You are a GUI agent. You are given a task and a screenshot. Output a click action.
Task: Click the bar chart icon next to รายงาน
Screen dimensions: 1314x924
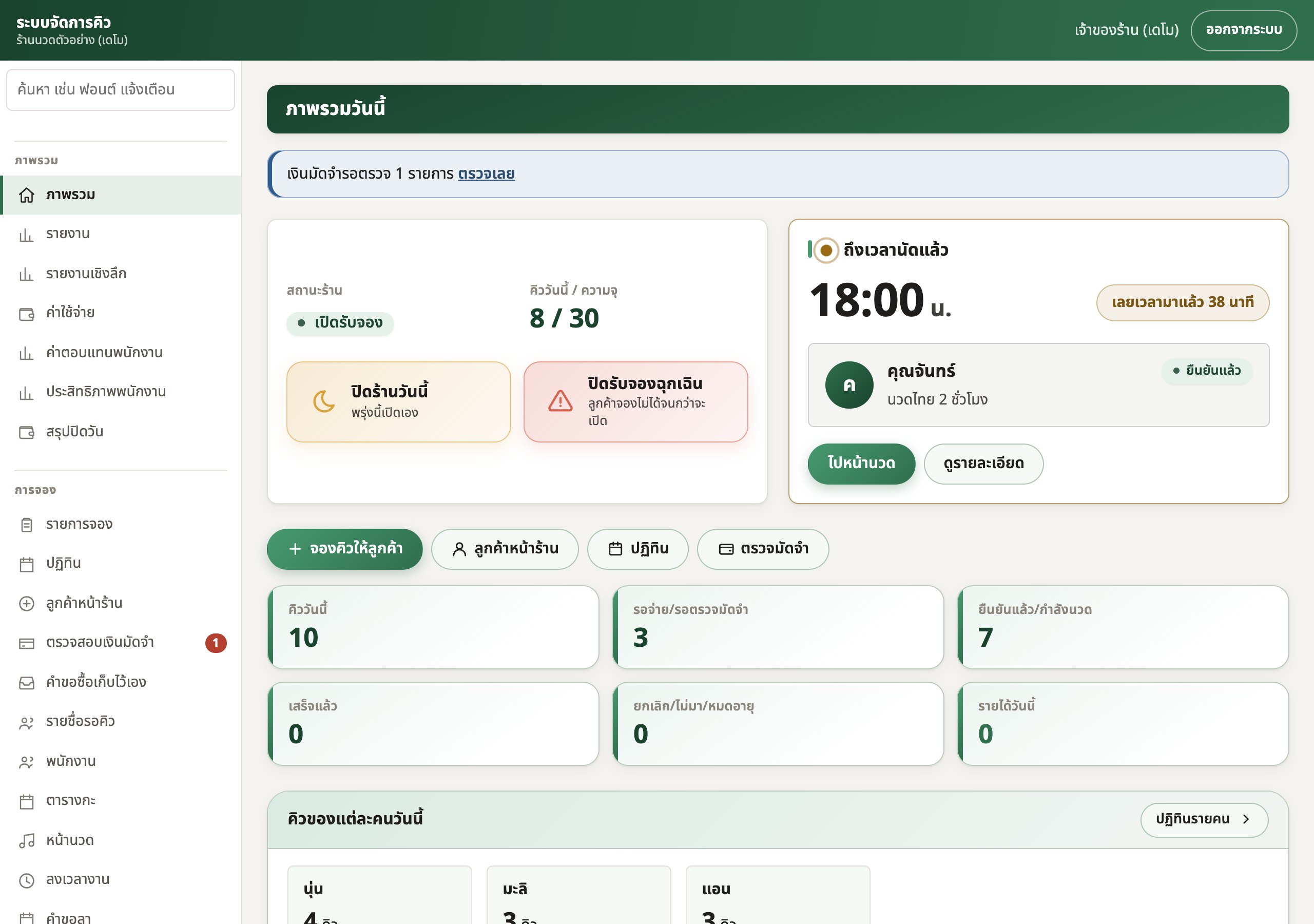tap(27, 235)
